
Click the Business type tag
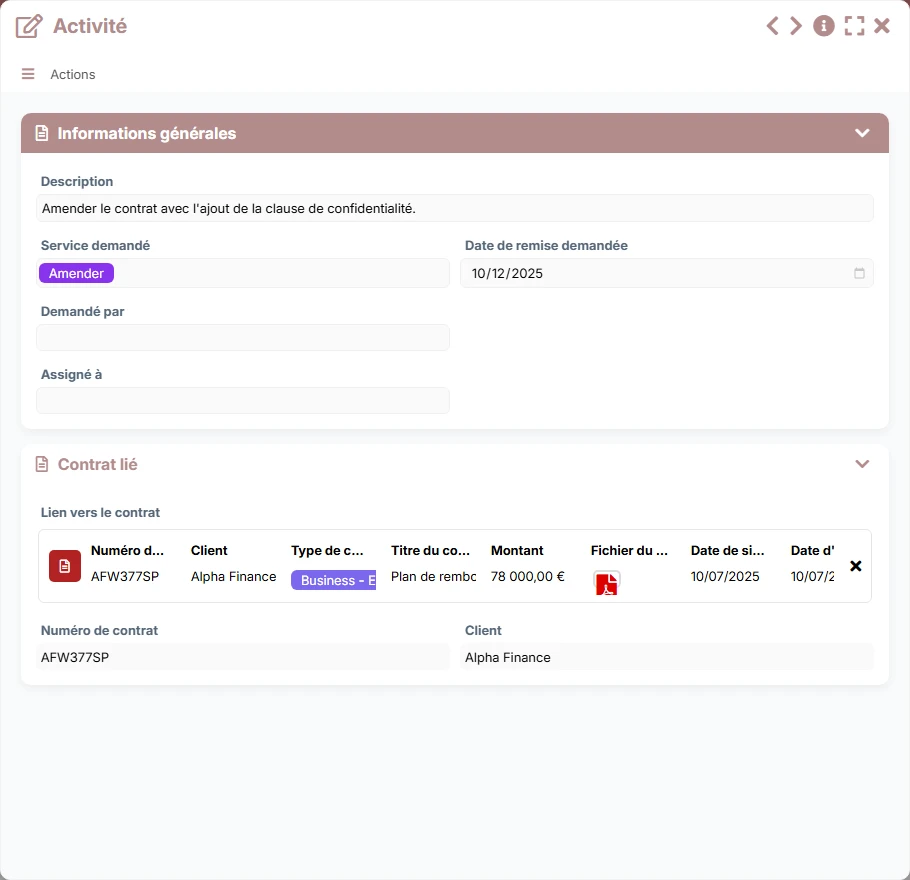click(334, 580)
